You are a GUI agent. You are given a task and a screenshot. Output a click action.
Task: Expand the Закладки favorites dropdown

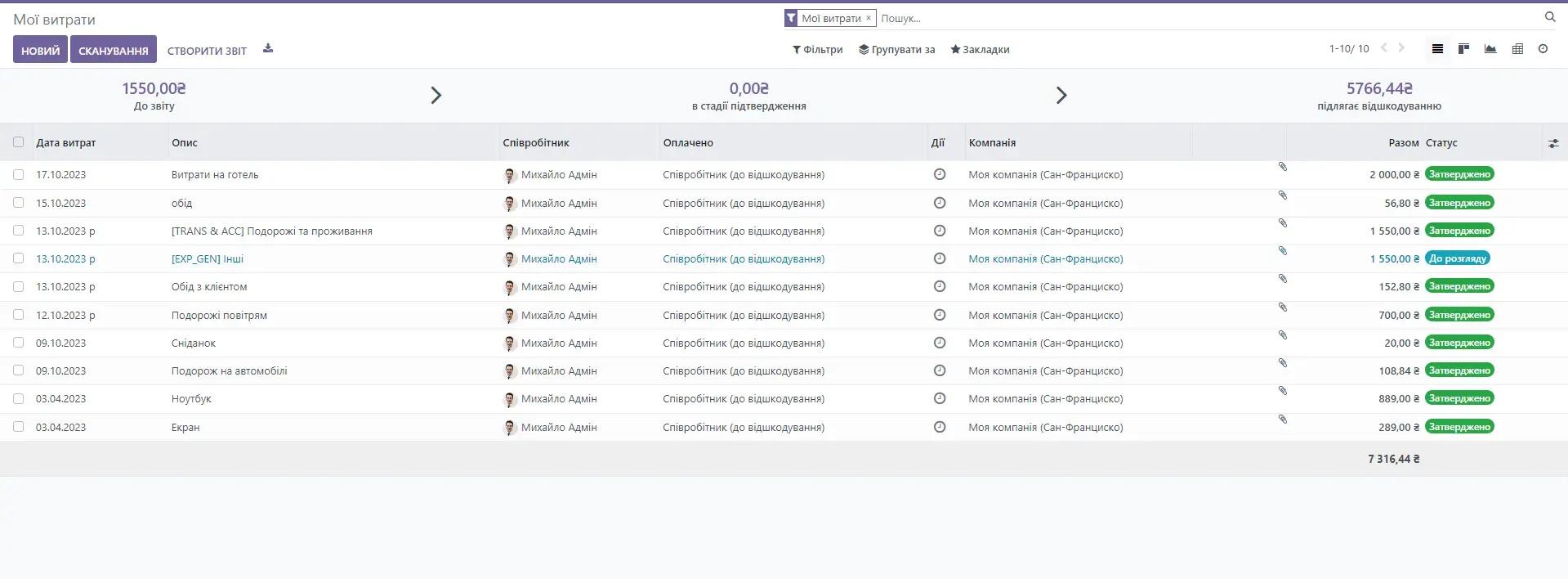(x=980, y=50)
